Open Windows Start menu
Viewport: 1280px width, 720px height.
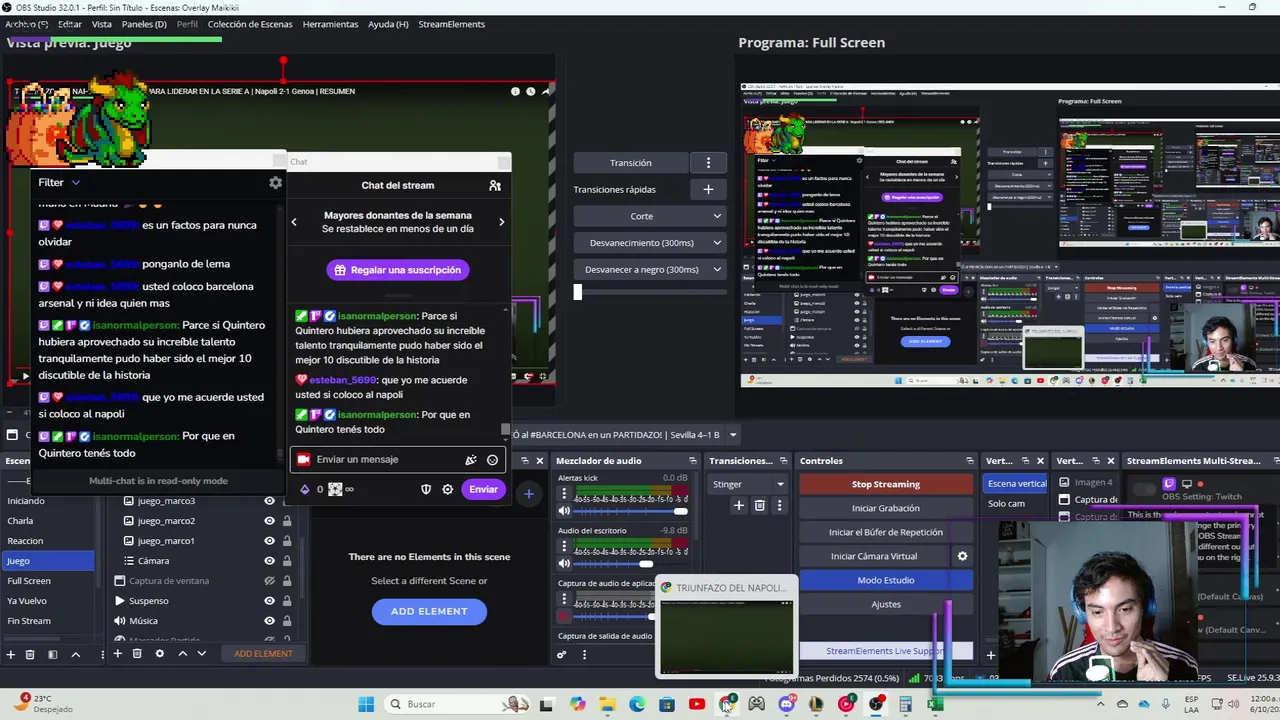click(366, 704)
